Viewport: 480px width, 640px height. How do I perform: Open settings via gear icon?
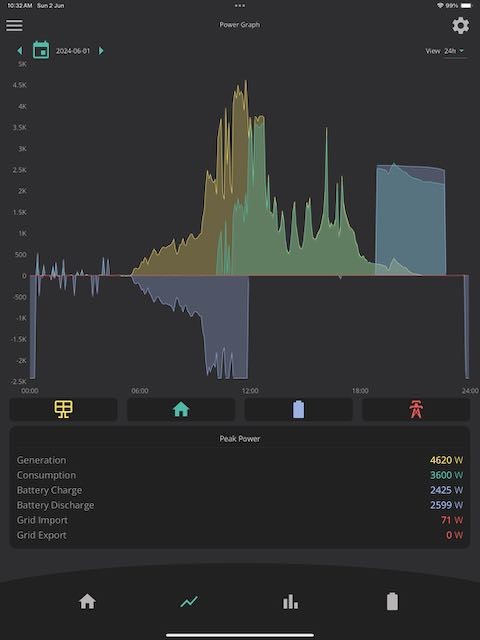click(x=460, y=26)
